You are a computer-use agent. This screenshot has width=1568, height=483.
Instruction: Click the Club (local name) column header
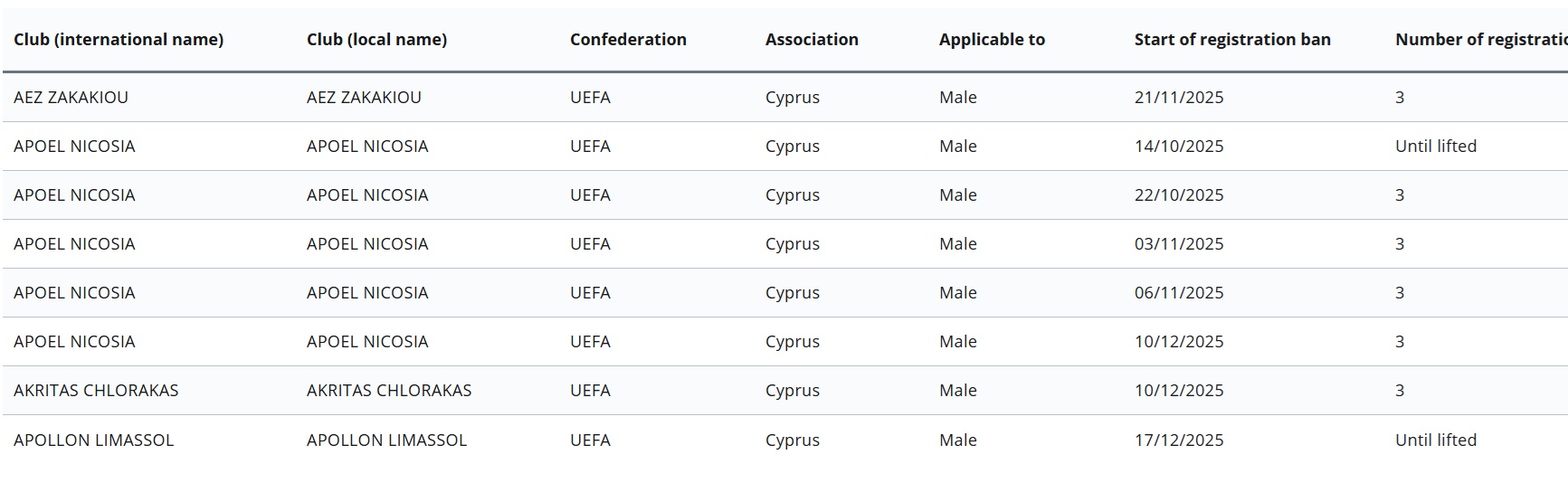tap(376, 40)
